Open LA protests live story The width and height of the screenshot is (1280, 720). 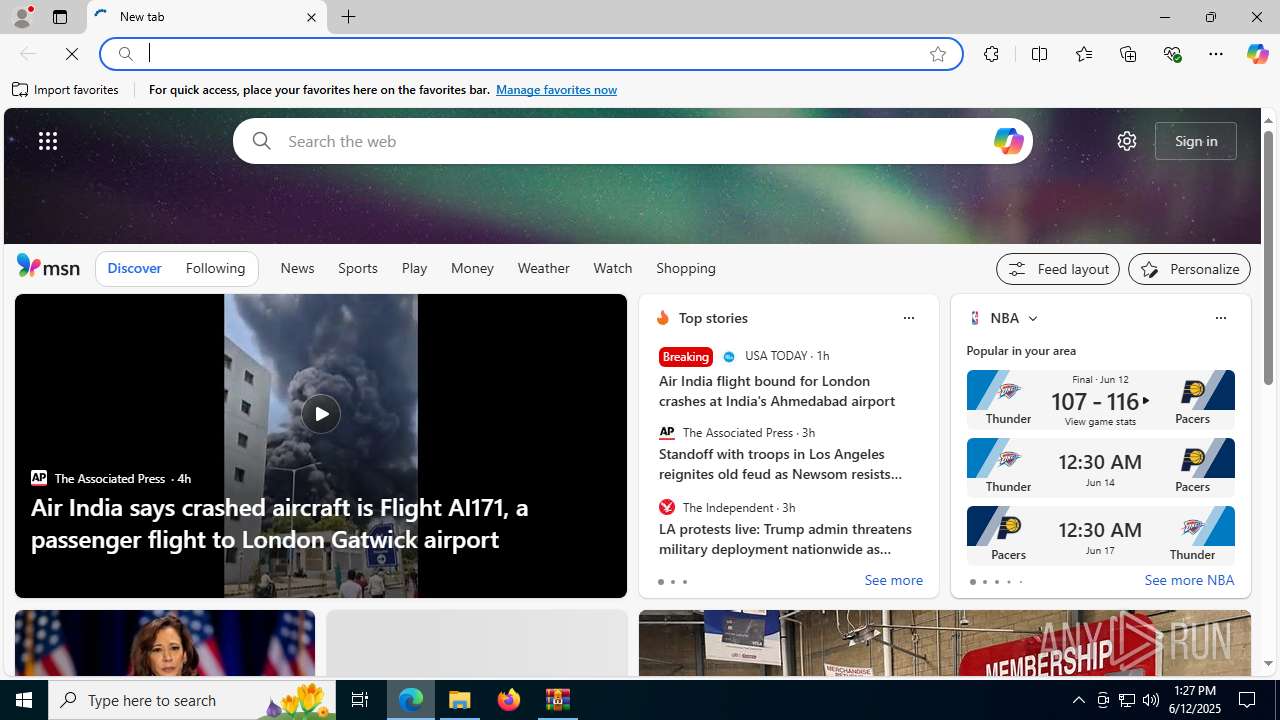tap(785, 539)
